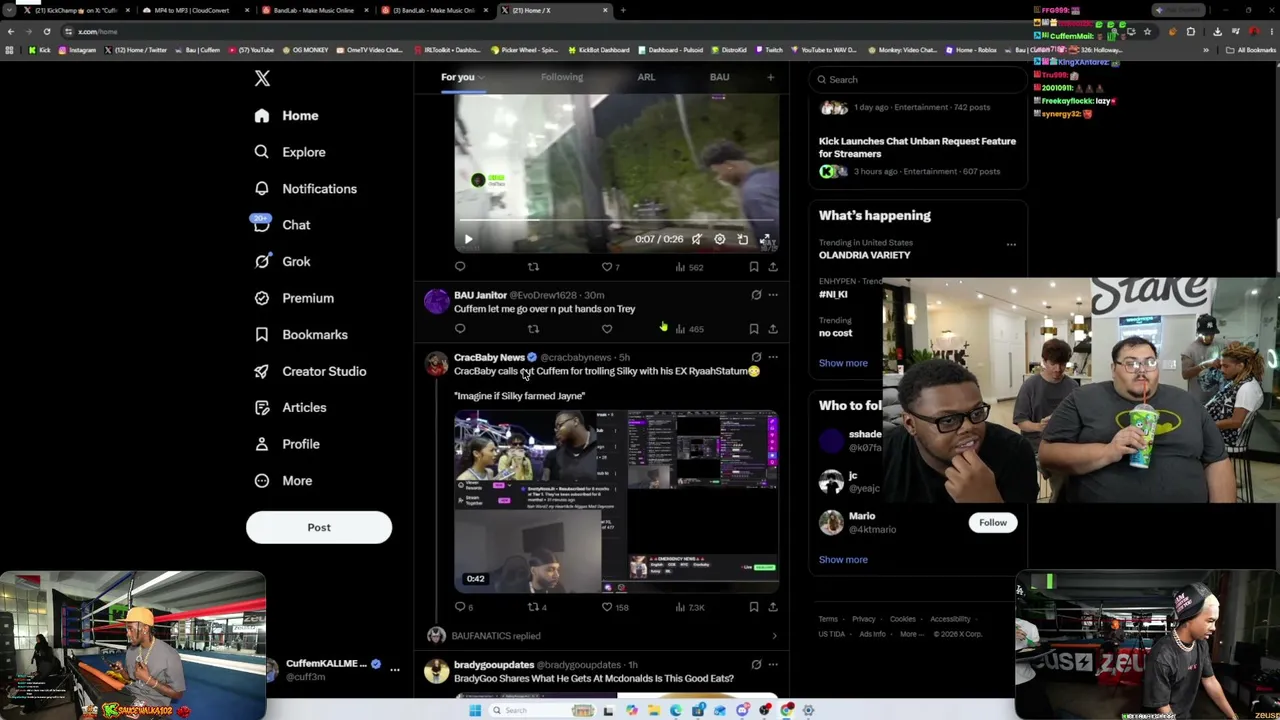Open Bookmarks in the sidebar
This screenshot has width=1280, height=720.
301,335
